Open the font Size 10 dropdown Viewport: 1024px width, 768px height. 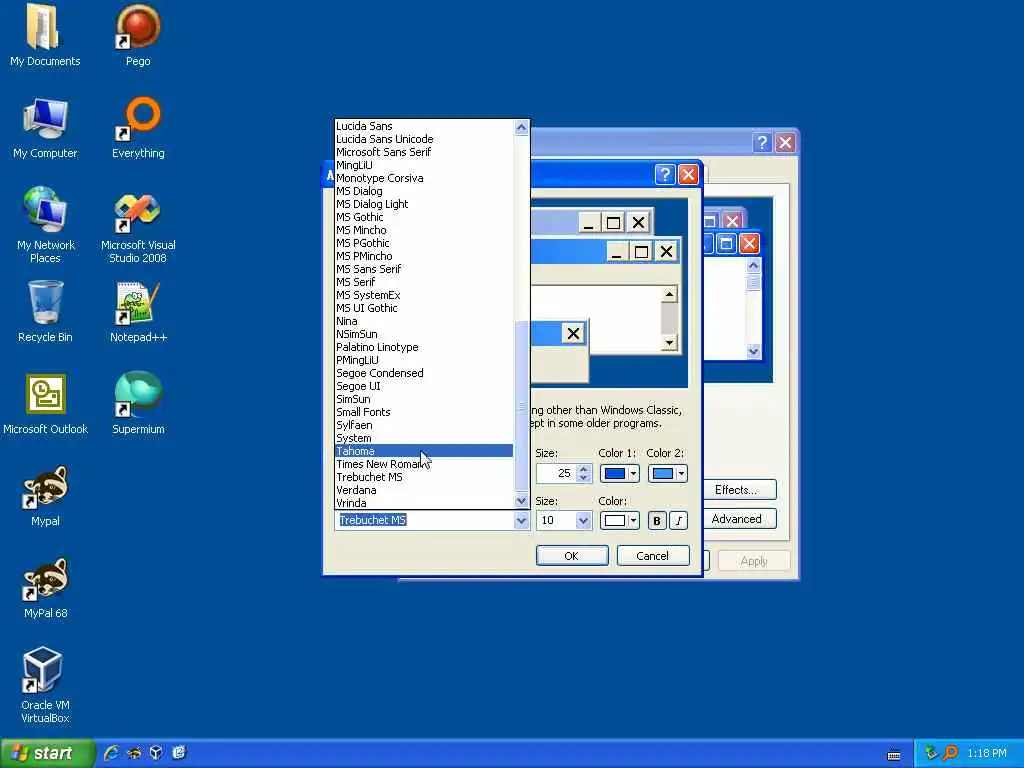[x=583, y=520]
